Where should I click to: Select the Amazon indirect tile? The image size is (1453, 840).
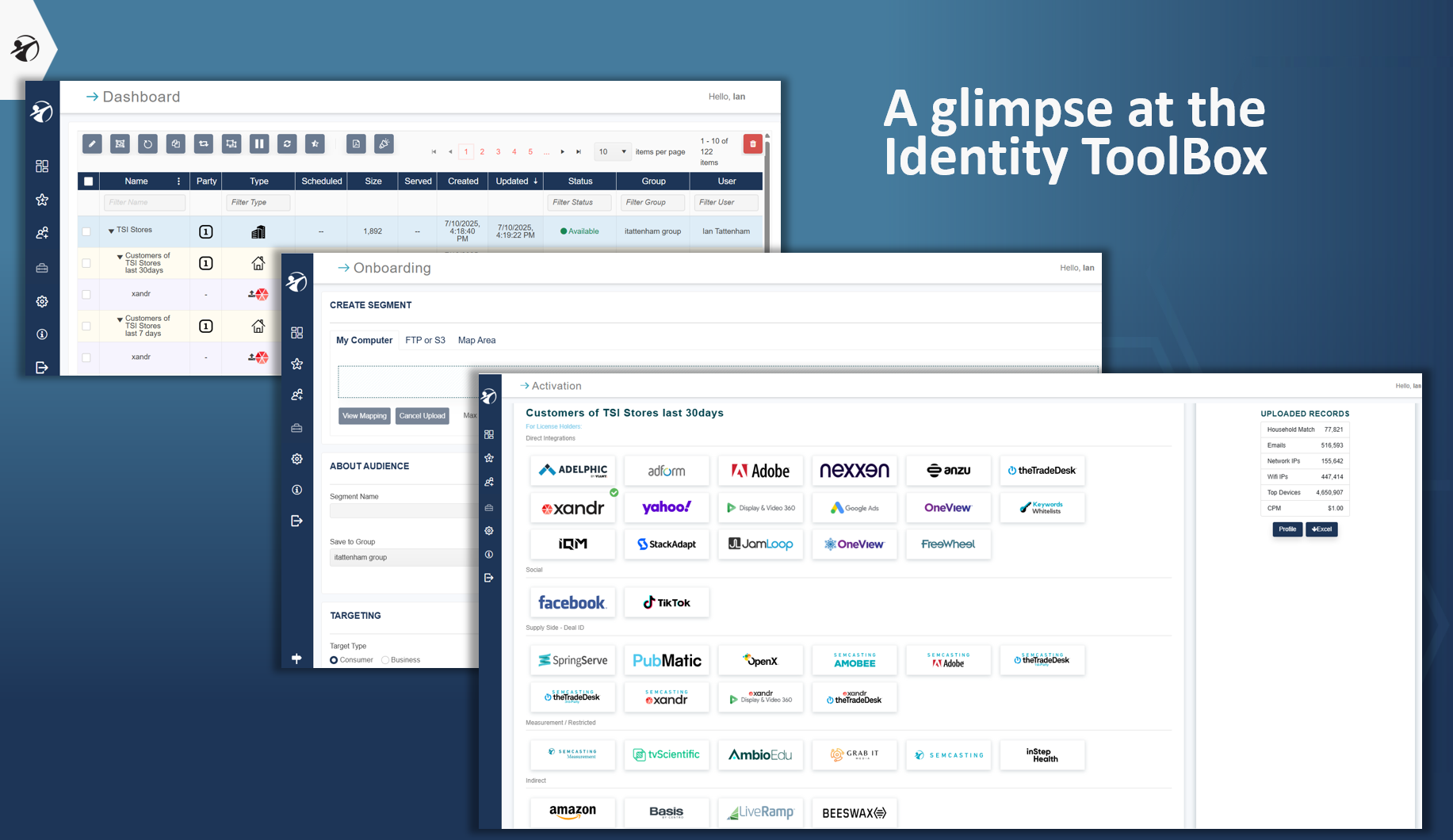573,812
